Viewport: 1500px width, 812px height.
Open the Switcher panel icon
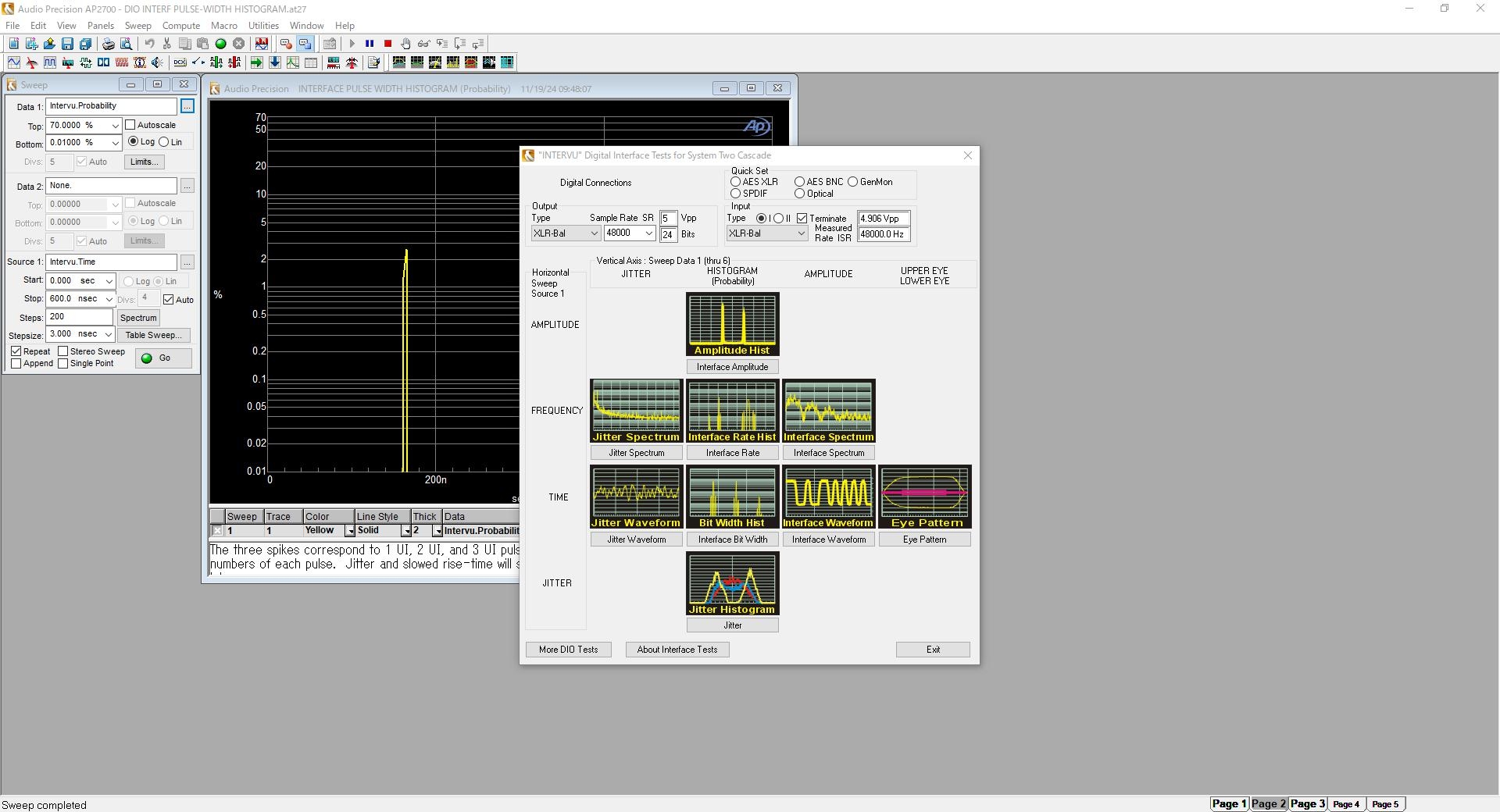(198, 62)
